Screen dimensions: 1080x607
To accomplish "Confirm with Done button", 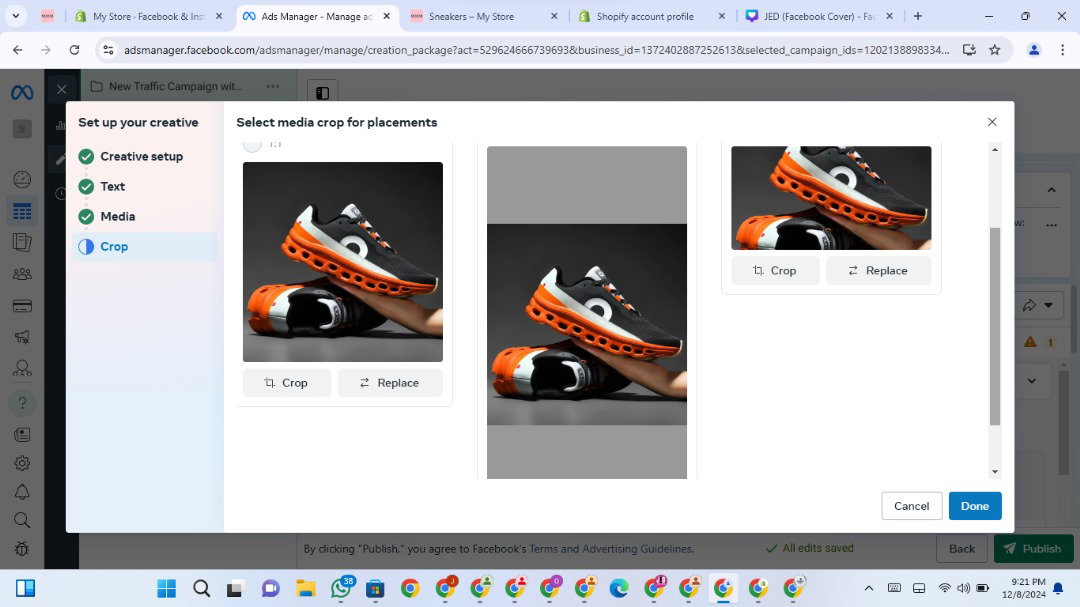I will point(975,506).
